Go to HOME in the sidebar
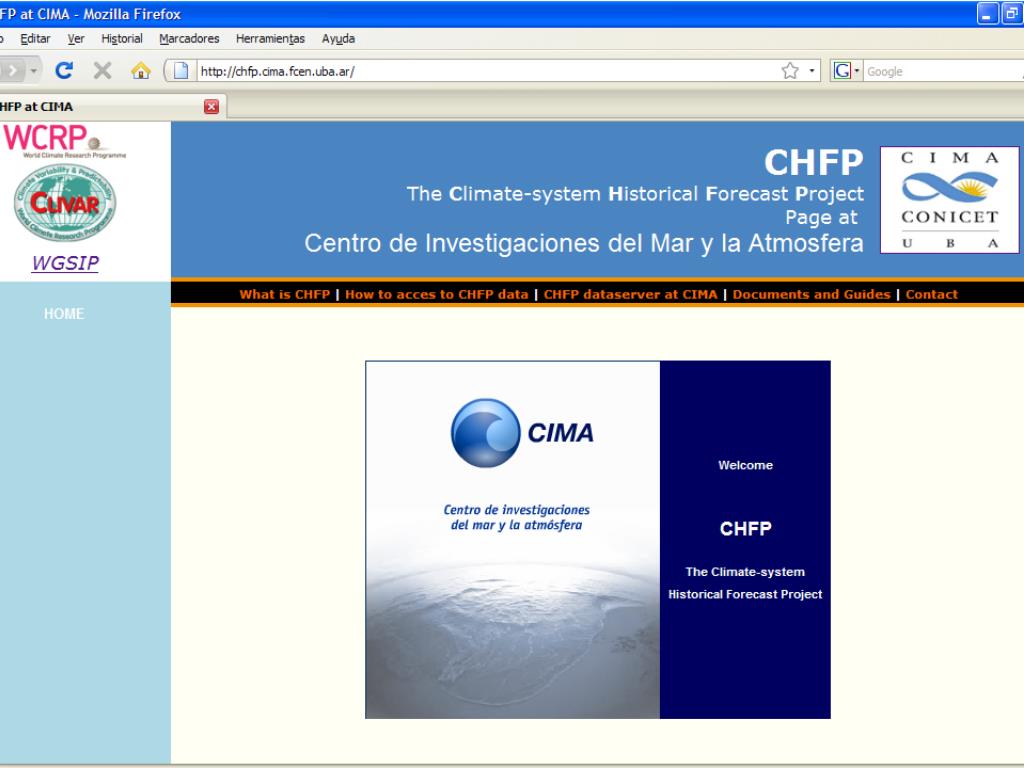 pyautogui.click(x=64, y=313)
